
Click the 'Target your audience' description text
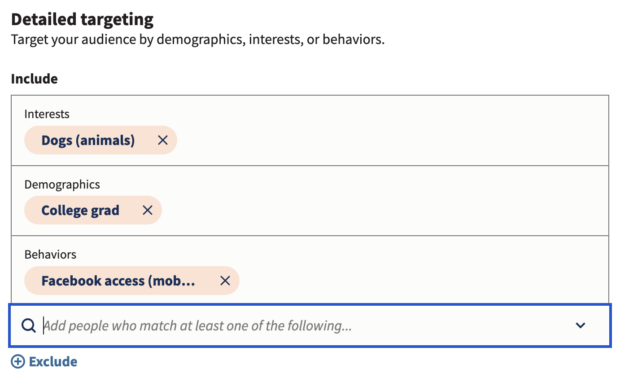(x=198, y=40)
